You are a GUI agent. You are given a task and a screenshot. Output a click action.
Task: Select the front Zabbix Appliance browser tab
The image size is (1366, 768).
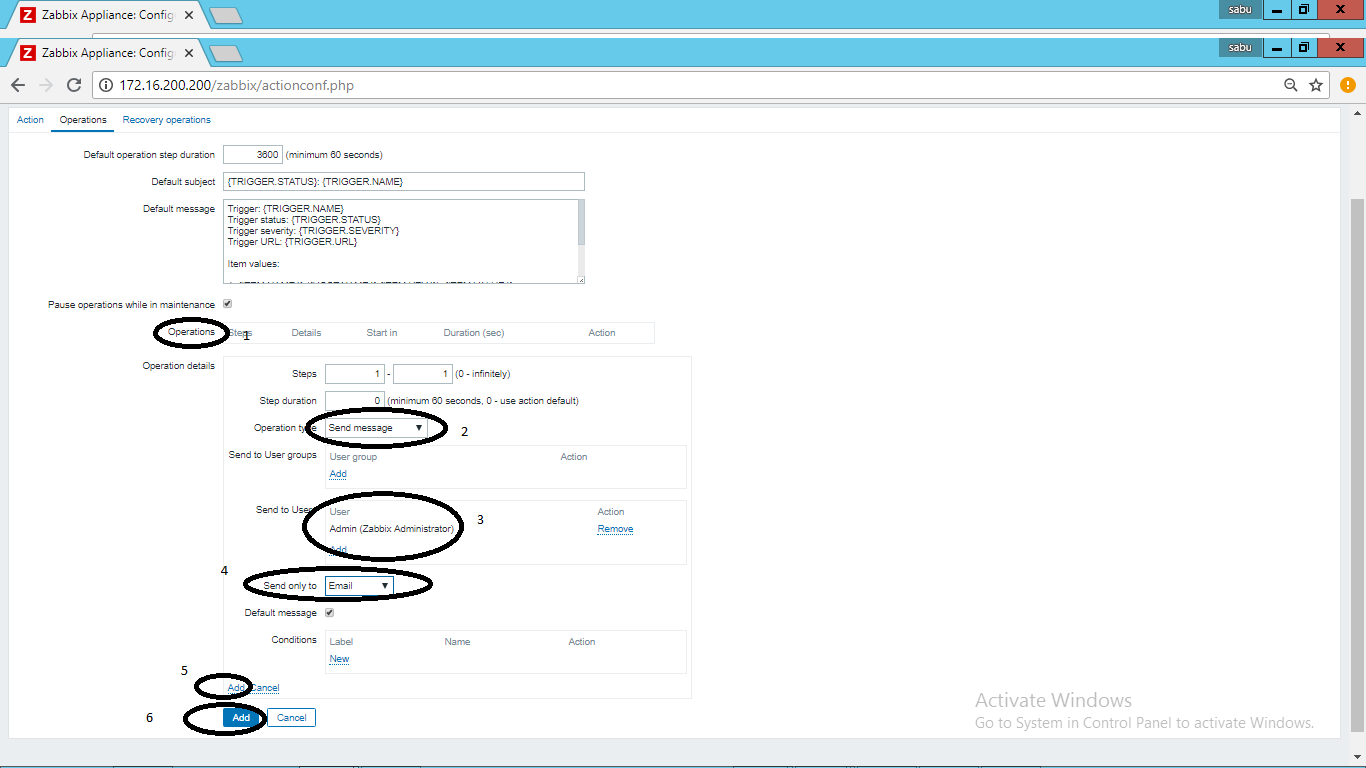pos(107,52)
